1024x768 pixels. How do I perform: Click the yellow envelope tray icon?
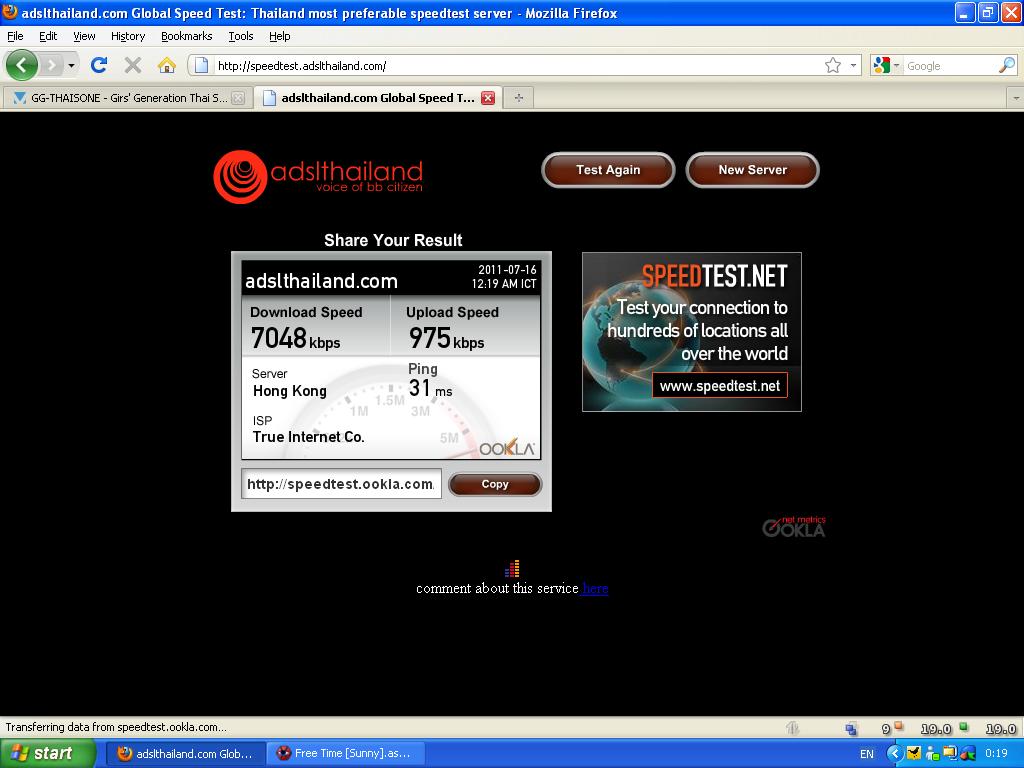click(914, 753)
